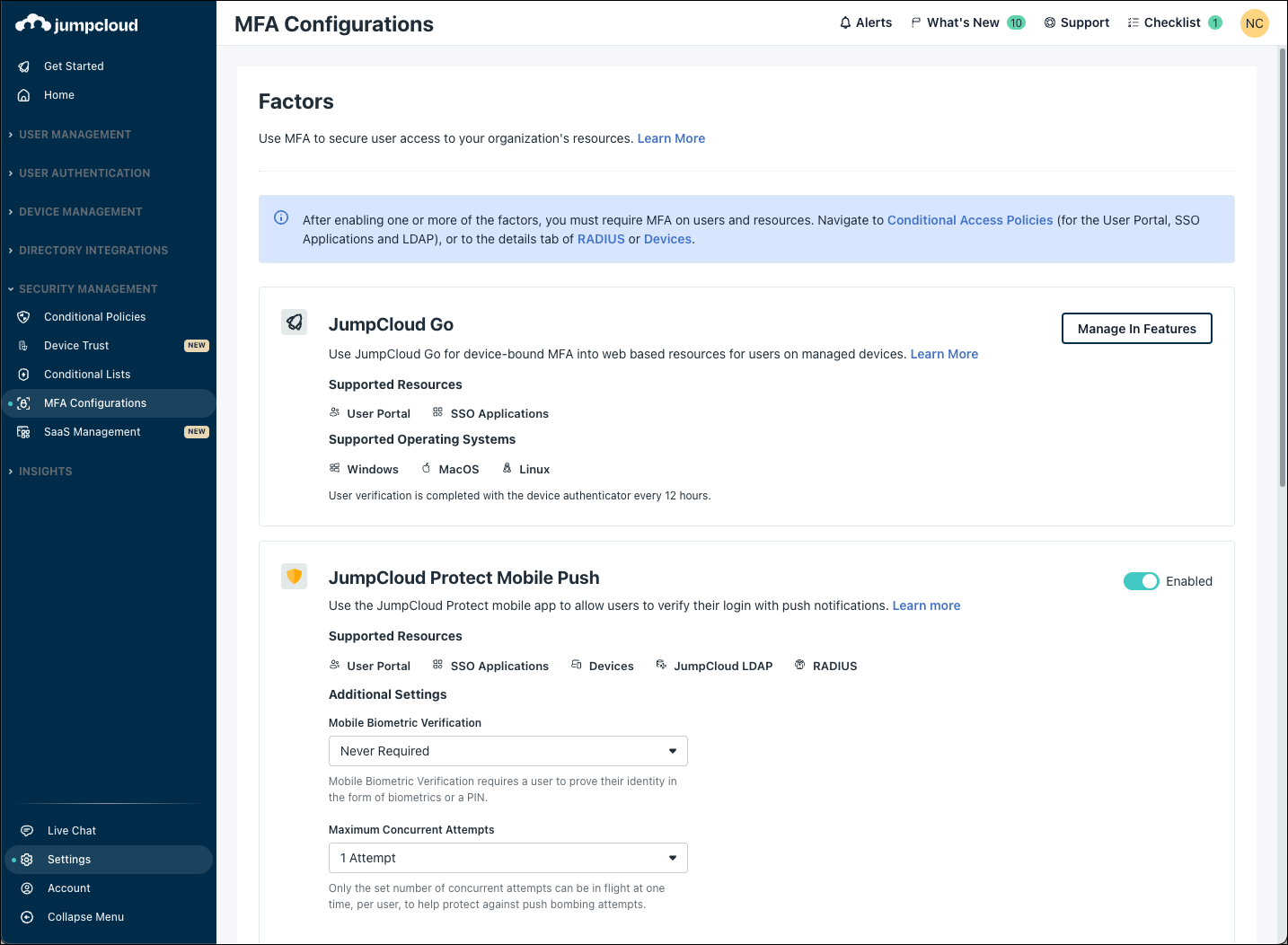
Task: Open Conditional Lists in the sidebar
Action: click(87, 375)
